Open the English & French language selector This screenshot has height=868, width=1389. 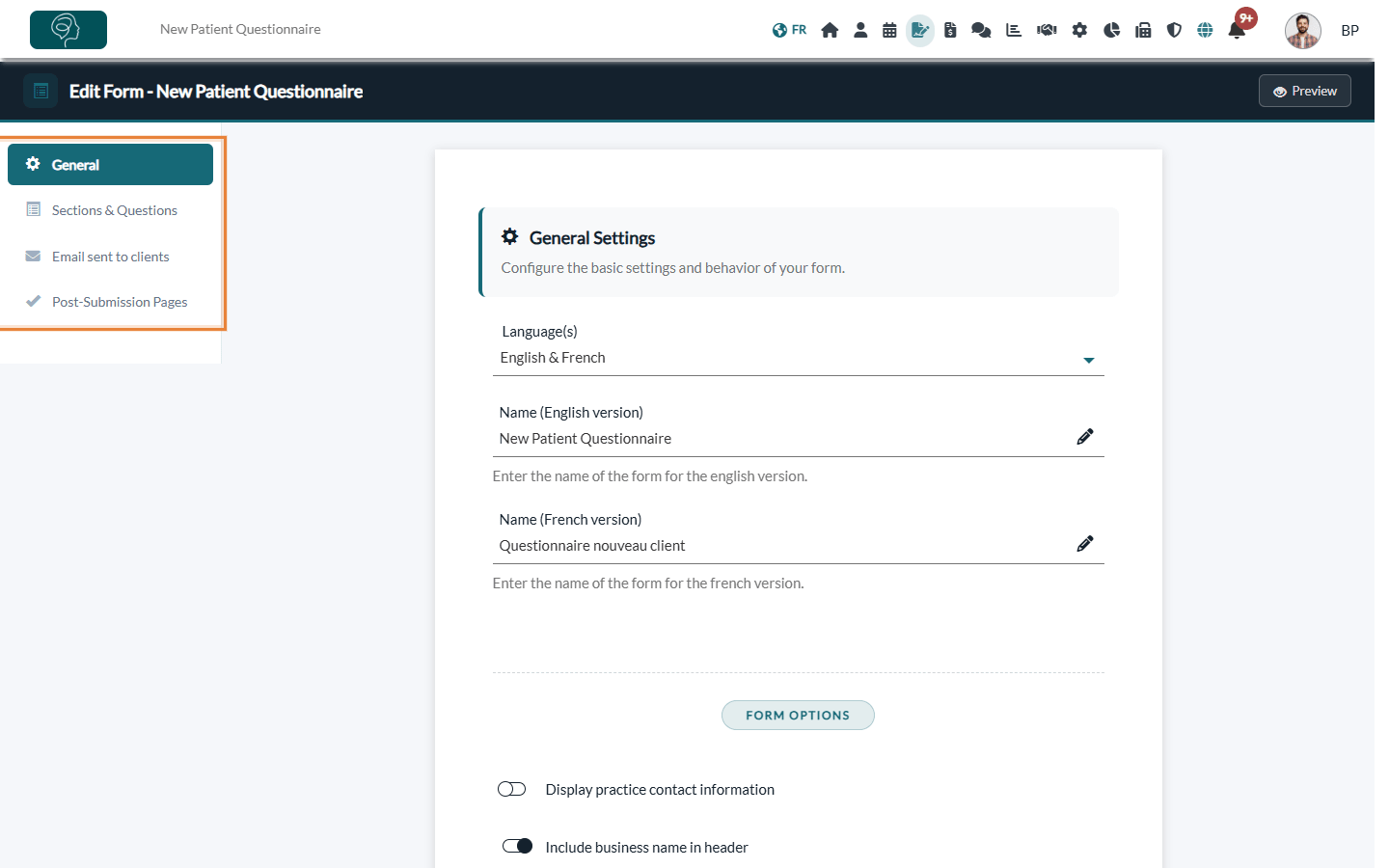(799, 358)
